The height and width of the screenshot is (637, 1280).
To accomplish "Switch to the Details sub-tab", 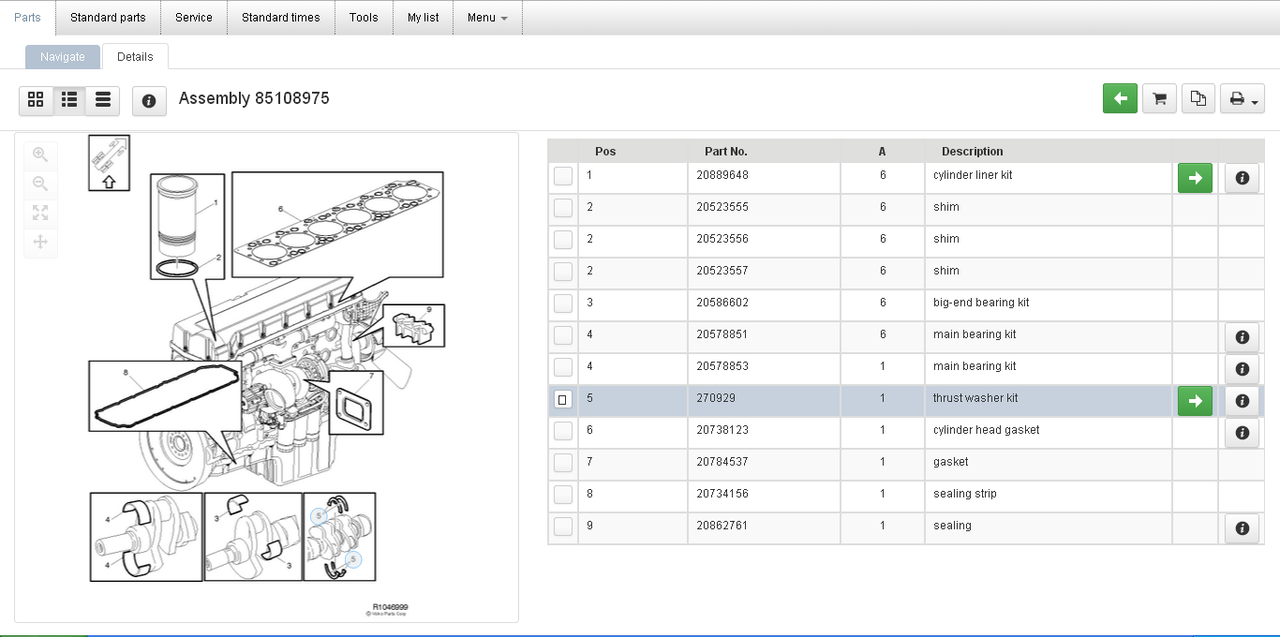I will click(135, 57).
